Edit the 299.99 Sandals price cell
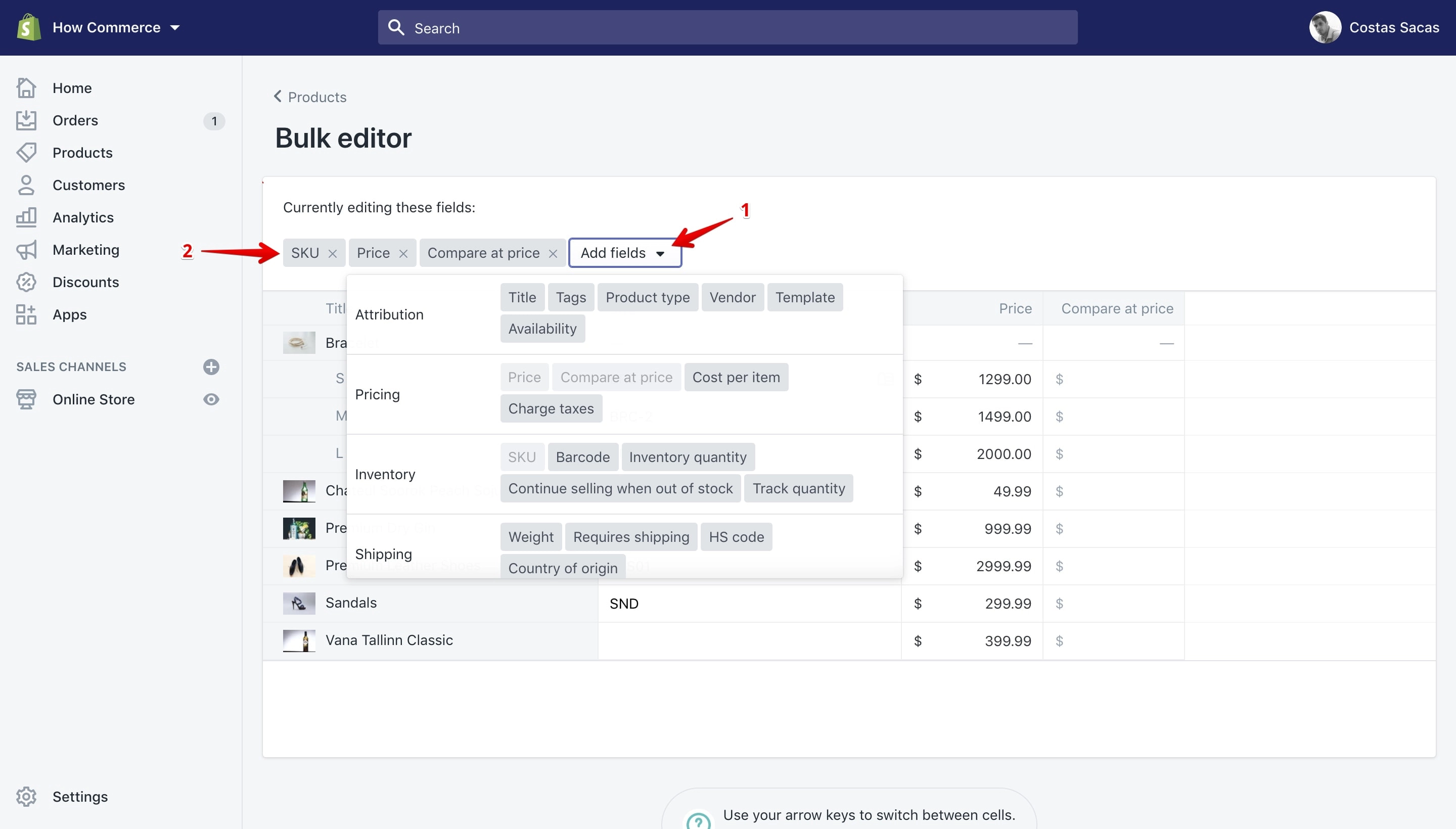 [x=972, y=604]
